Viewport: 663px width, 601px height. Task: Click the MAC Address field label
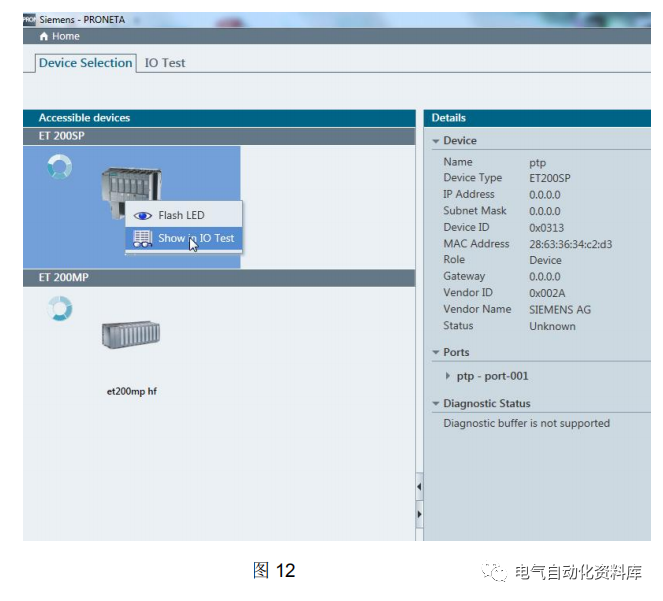(476, 244)
